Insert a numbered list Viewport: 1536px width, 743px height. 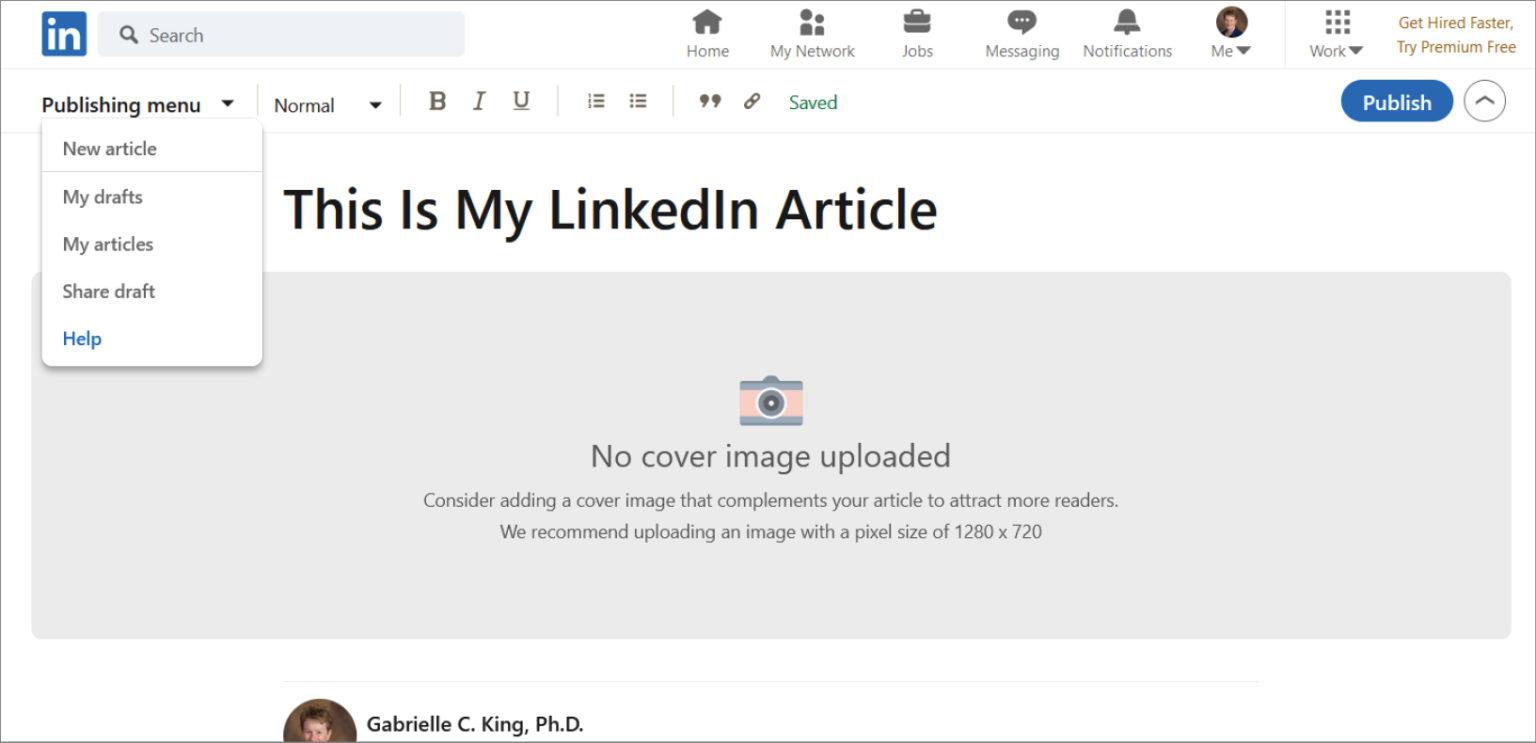click(x=595, y=100)
